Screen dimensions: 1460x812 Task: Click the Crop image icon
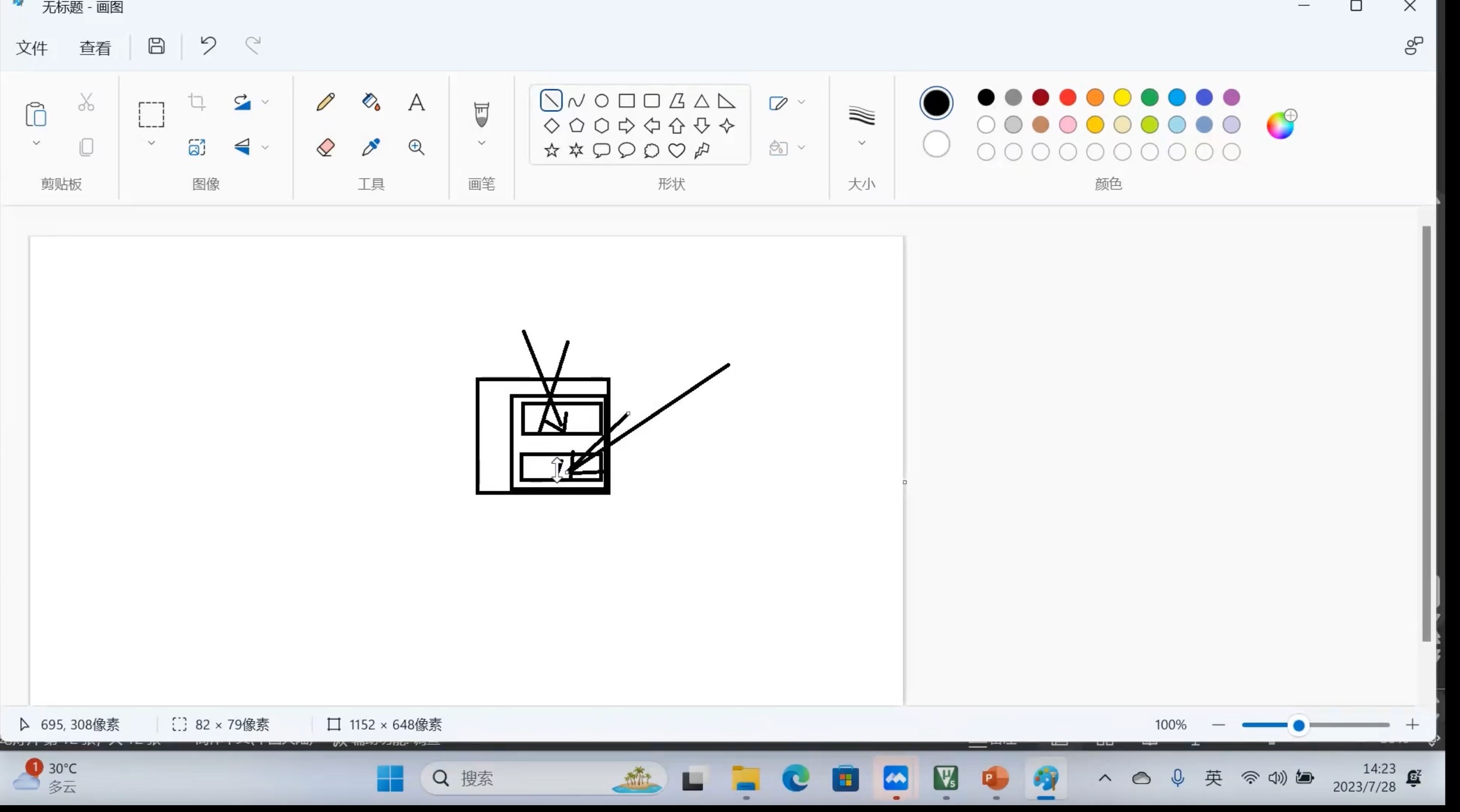[197, 102]
